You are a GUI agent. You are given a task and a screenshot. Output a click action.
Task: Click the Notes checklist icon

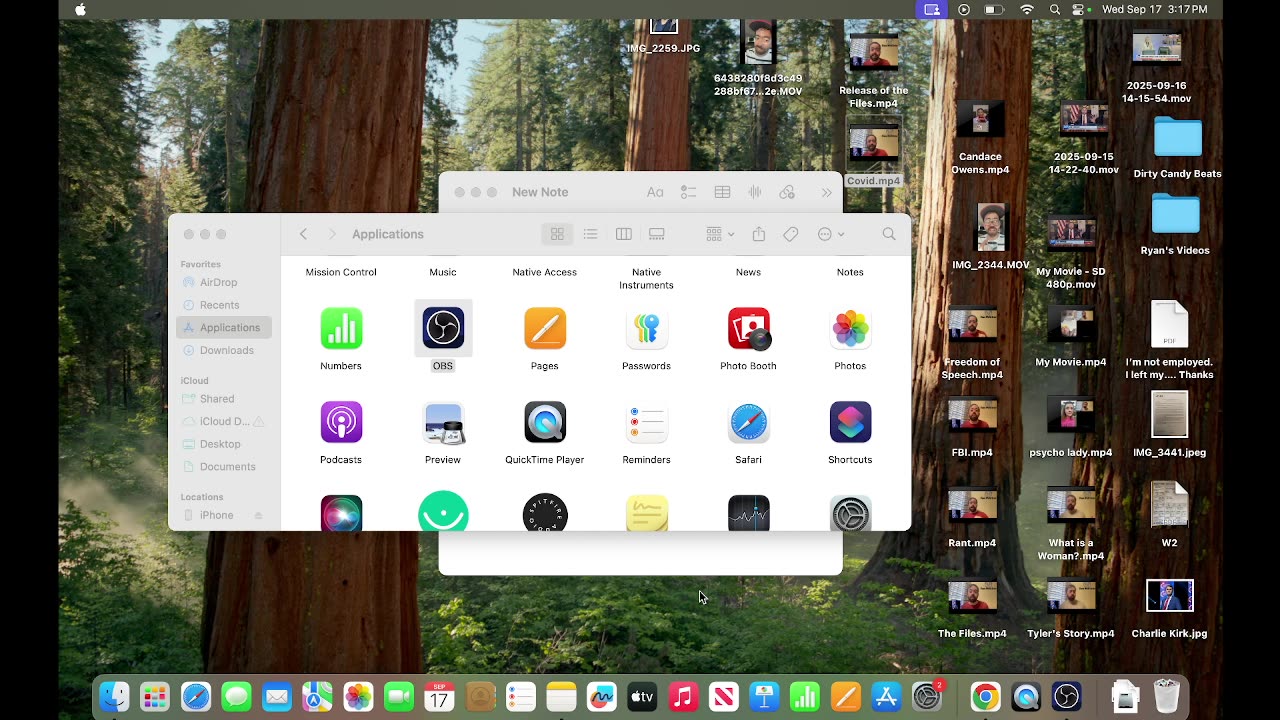[688, 192]
